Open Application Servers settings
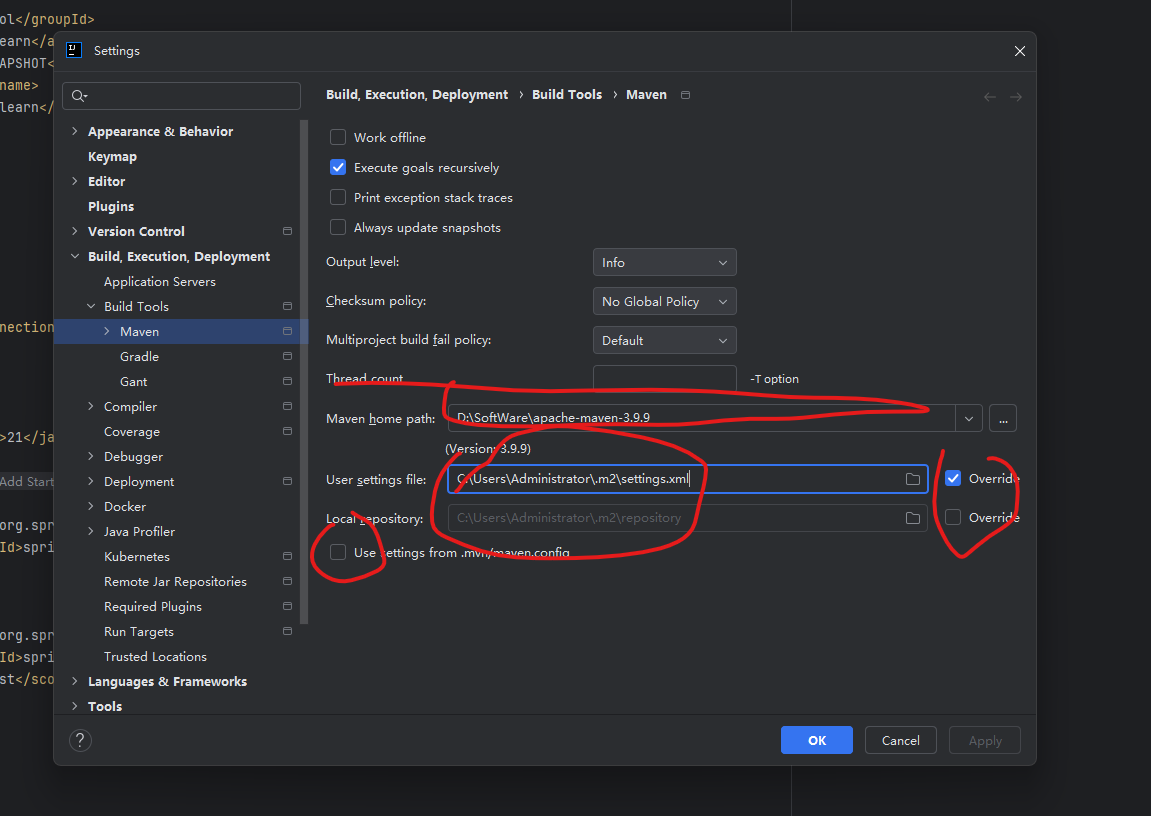This screenshot has width=1151, height=816. click(159, 281)
